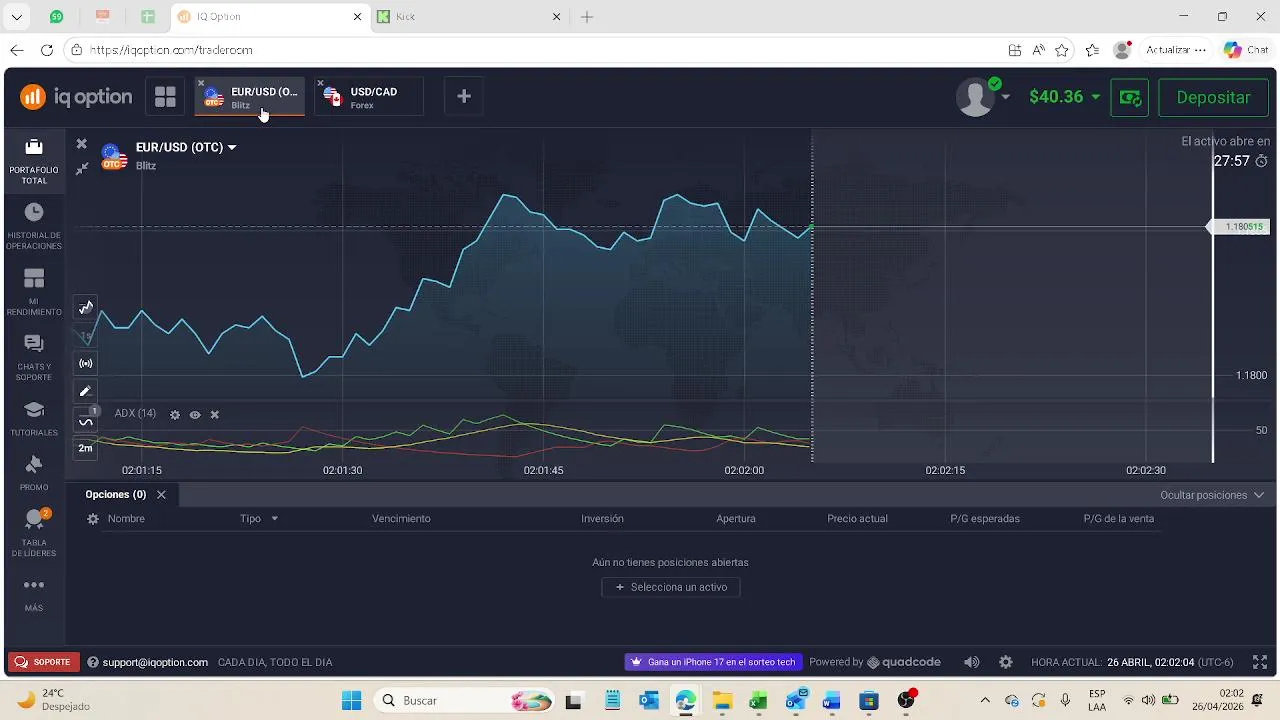This screenshot has width=1280, height=720.
Task: Open Edge Copilot Chat button
Action: (x=1246, y=50)
